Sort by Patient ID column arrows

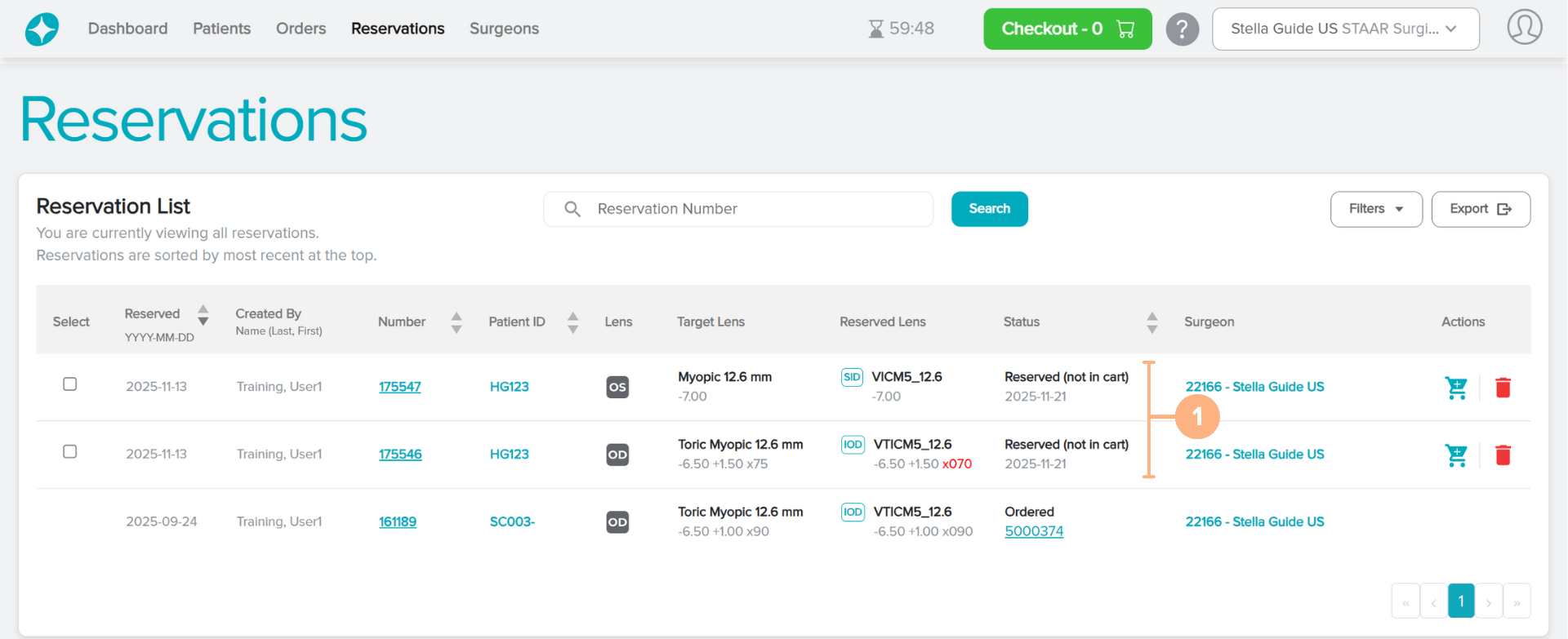(572, 322)
